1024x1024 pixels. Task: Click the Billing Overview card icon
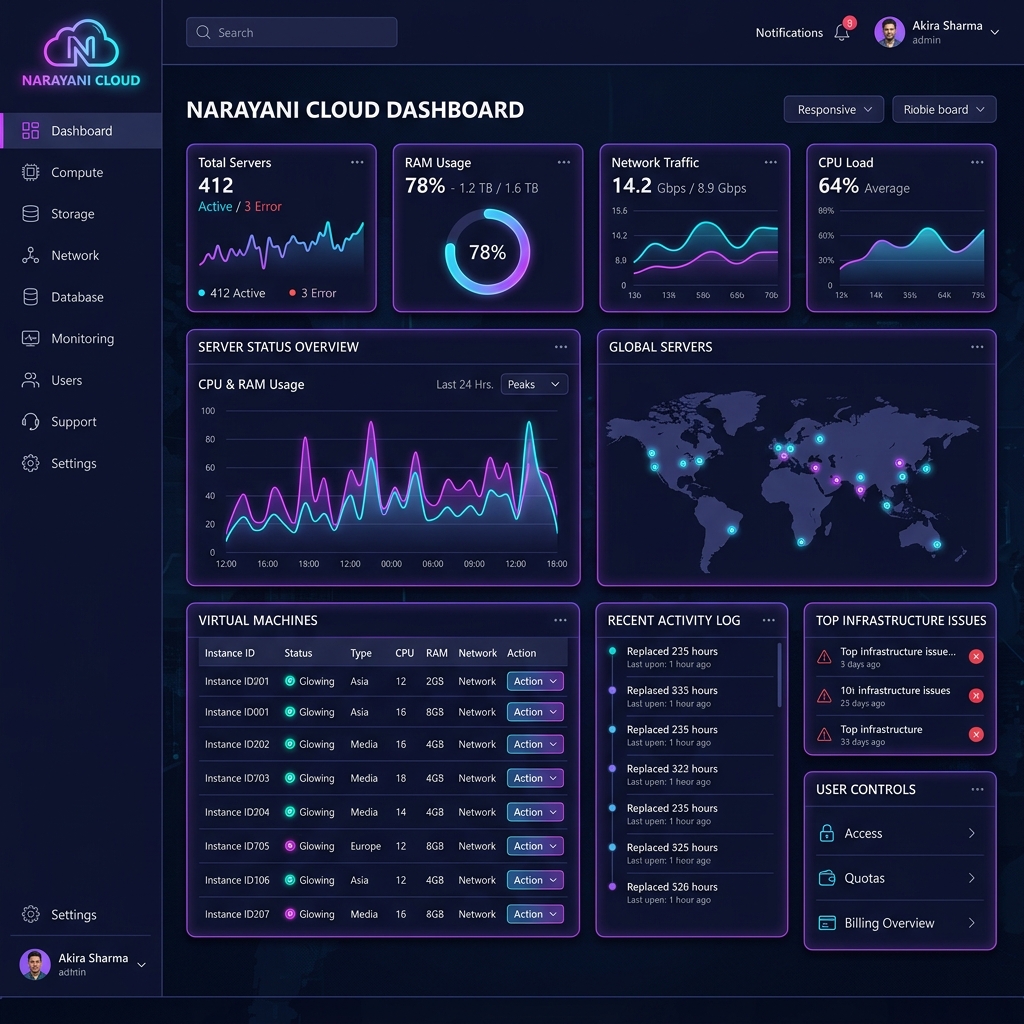coord(827,923)
